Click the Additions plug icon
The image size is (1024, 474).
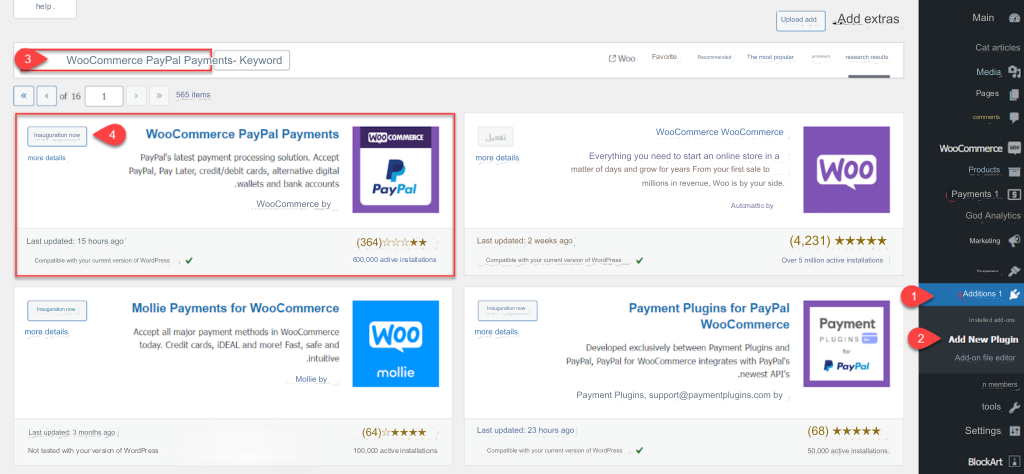tap(1014, 294)
